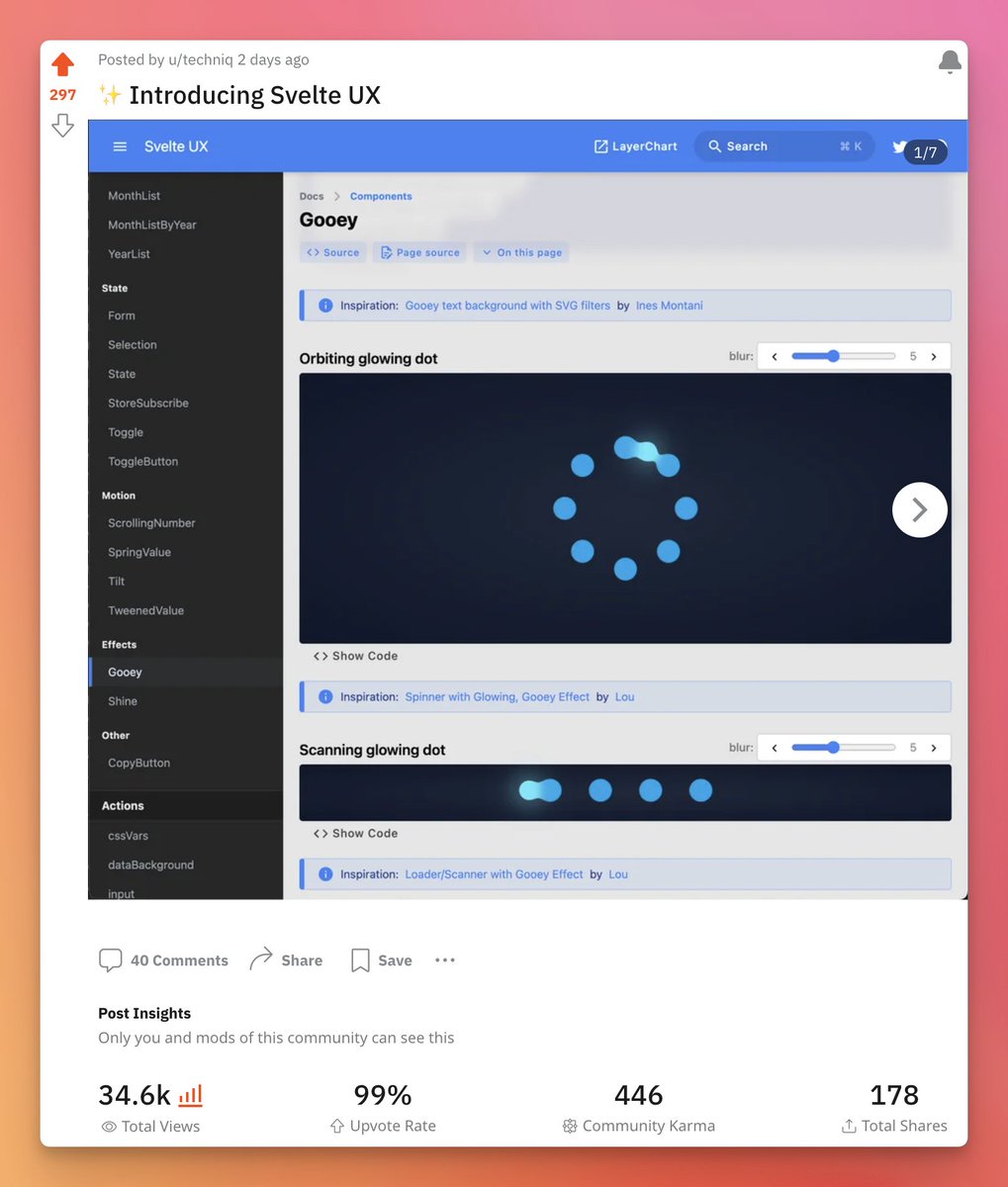Advance to the next gallery image
This screenshot has width=1008, height=1187.
pos(920,509)
